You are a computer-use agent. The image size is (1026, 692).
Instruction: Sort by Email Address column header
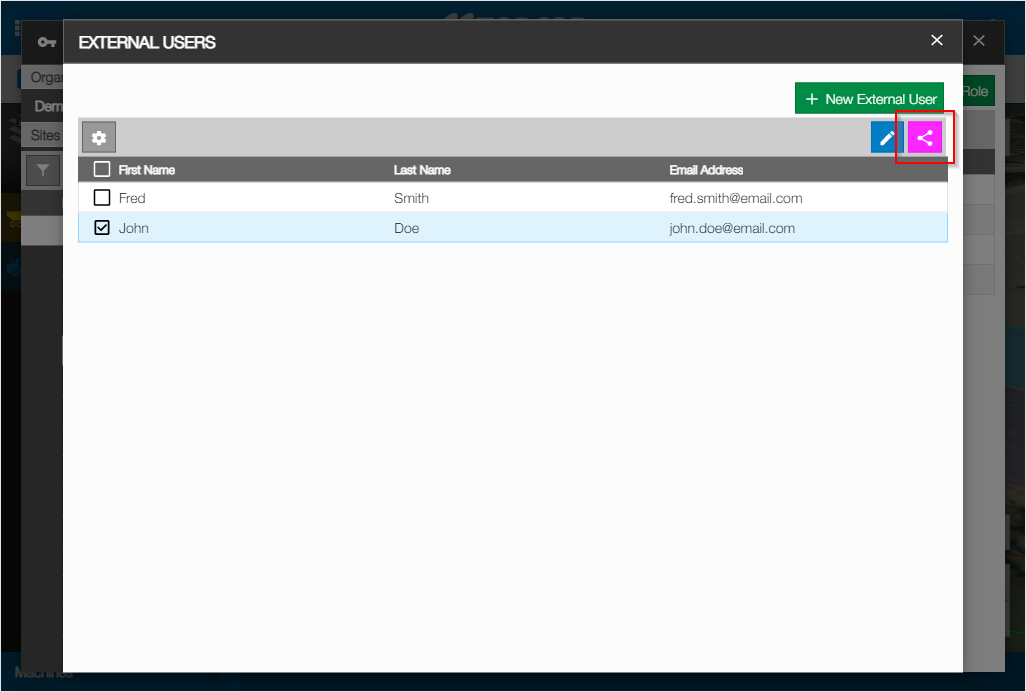point(706,170)
